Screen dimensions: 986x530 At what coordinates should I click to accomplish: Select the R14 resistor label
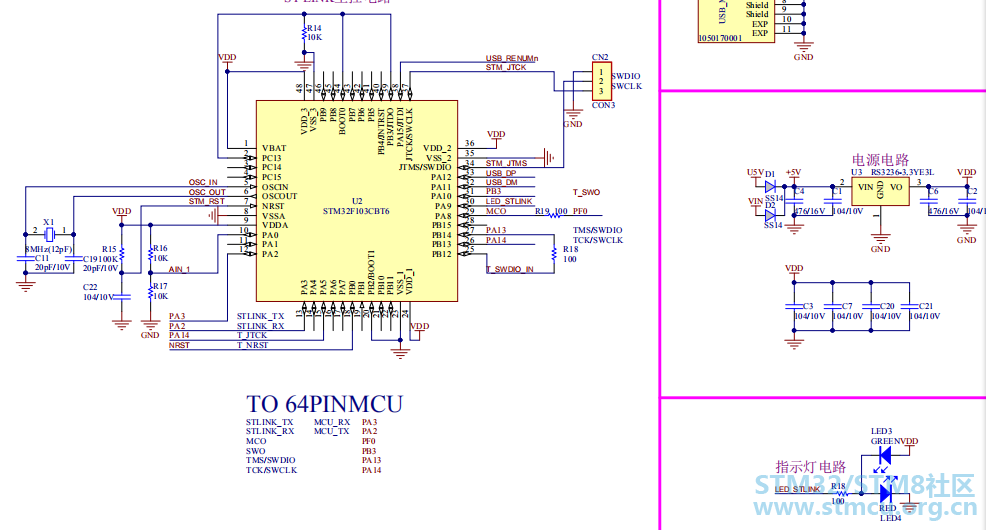click(x=314, y=28)
